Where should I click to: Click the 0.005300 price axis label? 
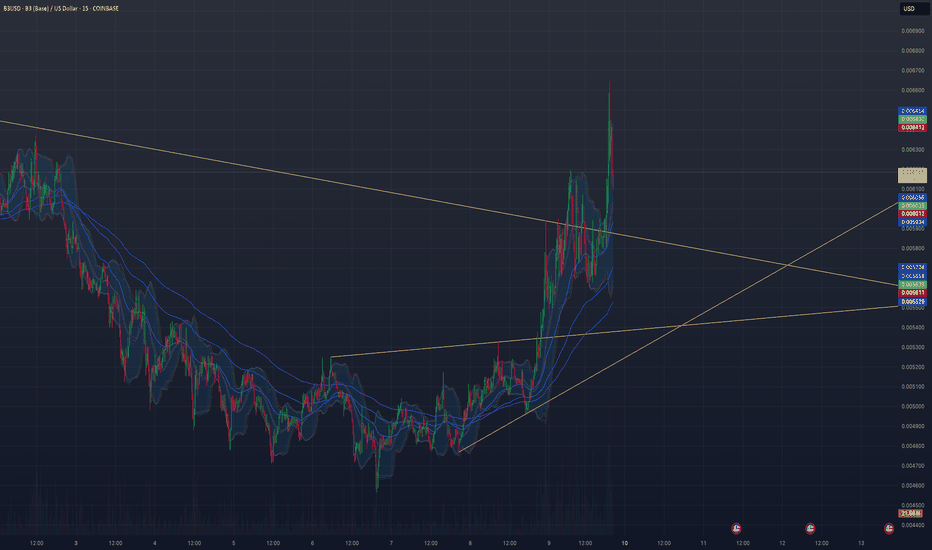pos(912,347)
